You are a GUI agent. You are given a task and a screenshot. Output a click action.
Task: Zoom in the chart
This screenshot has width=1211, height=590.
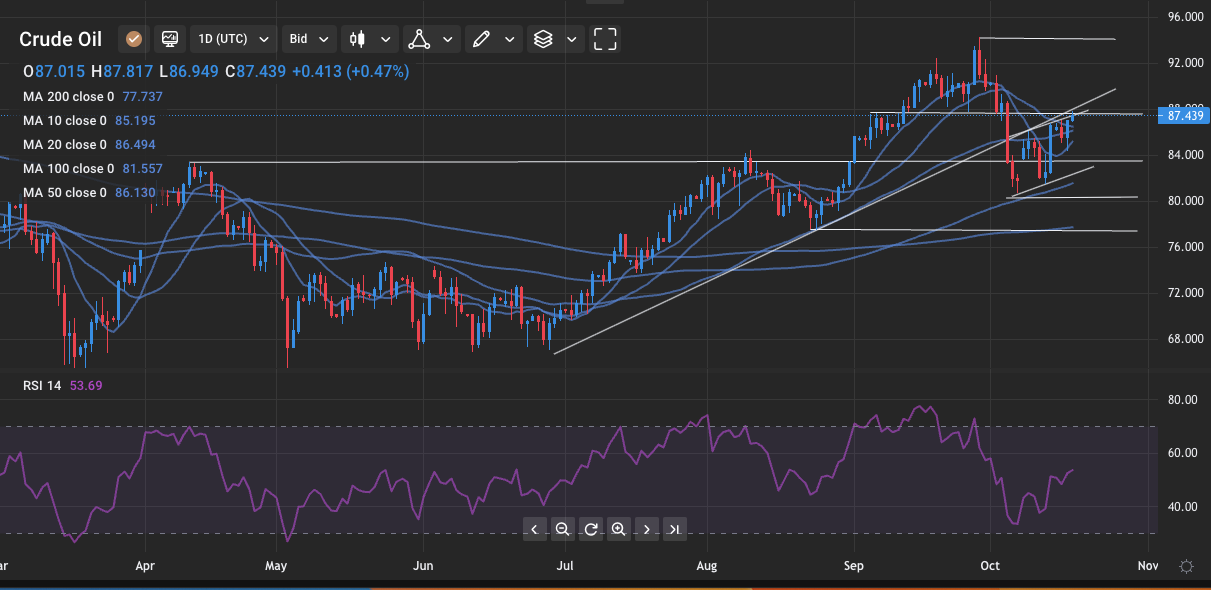(618, 529)
